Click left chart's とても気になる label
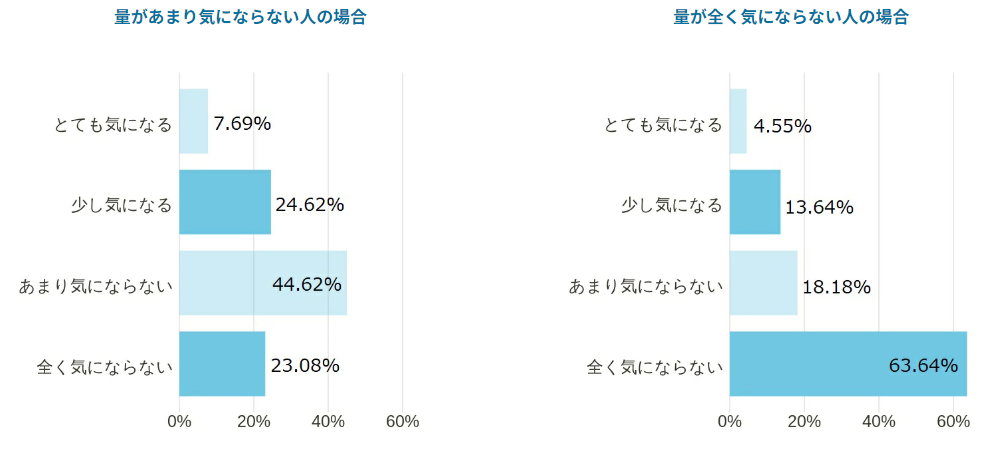The width and height of the screenshot is (989, 451). click(112, 126)
